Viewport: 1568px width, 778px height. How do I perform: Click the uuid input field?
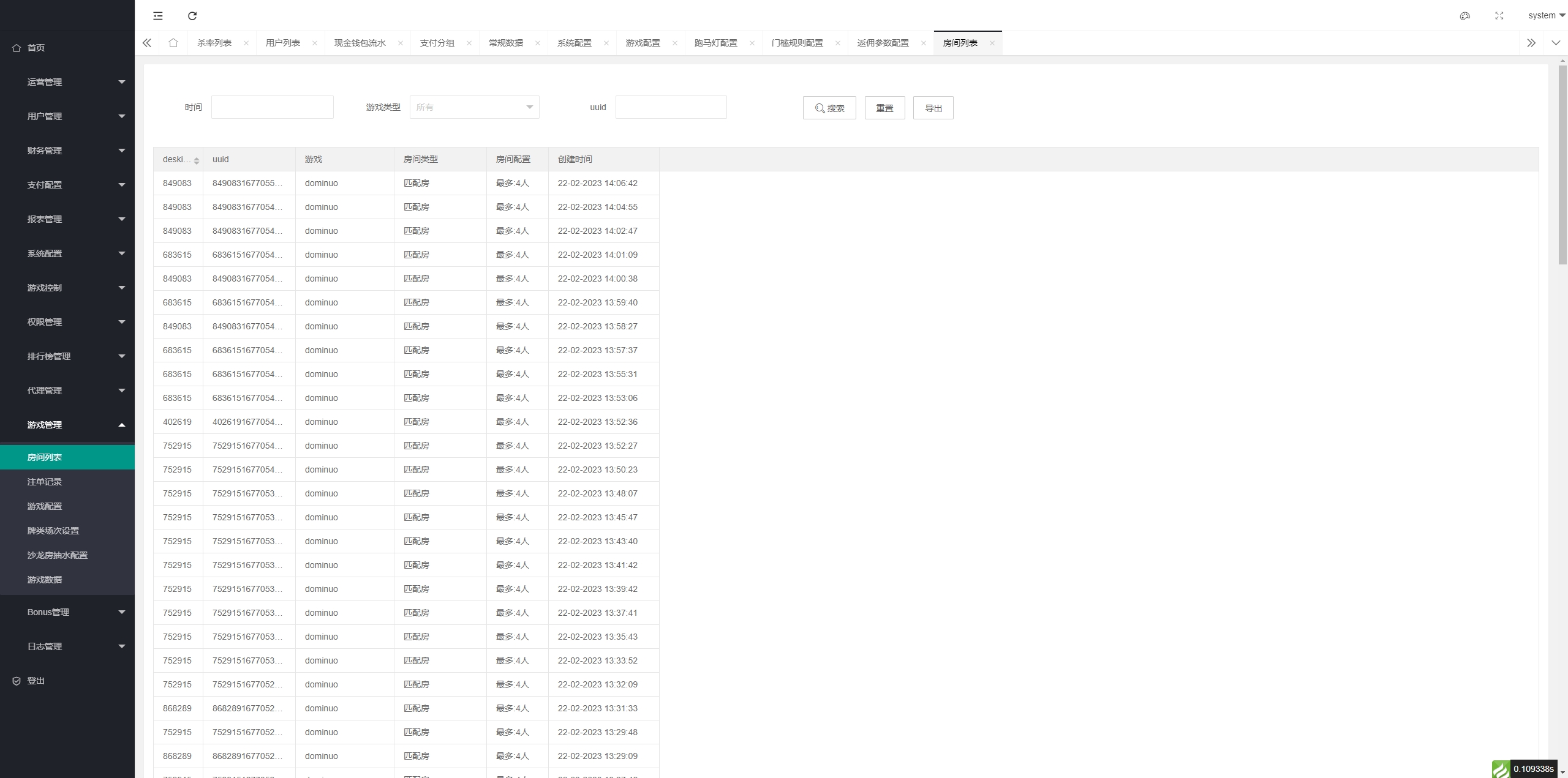click(671, 107)
